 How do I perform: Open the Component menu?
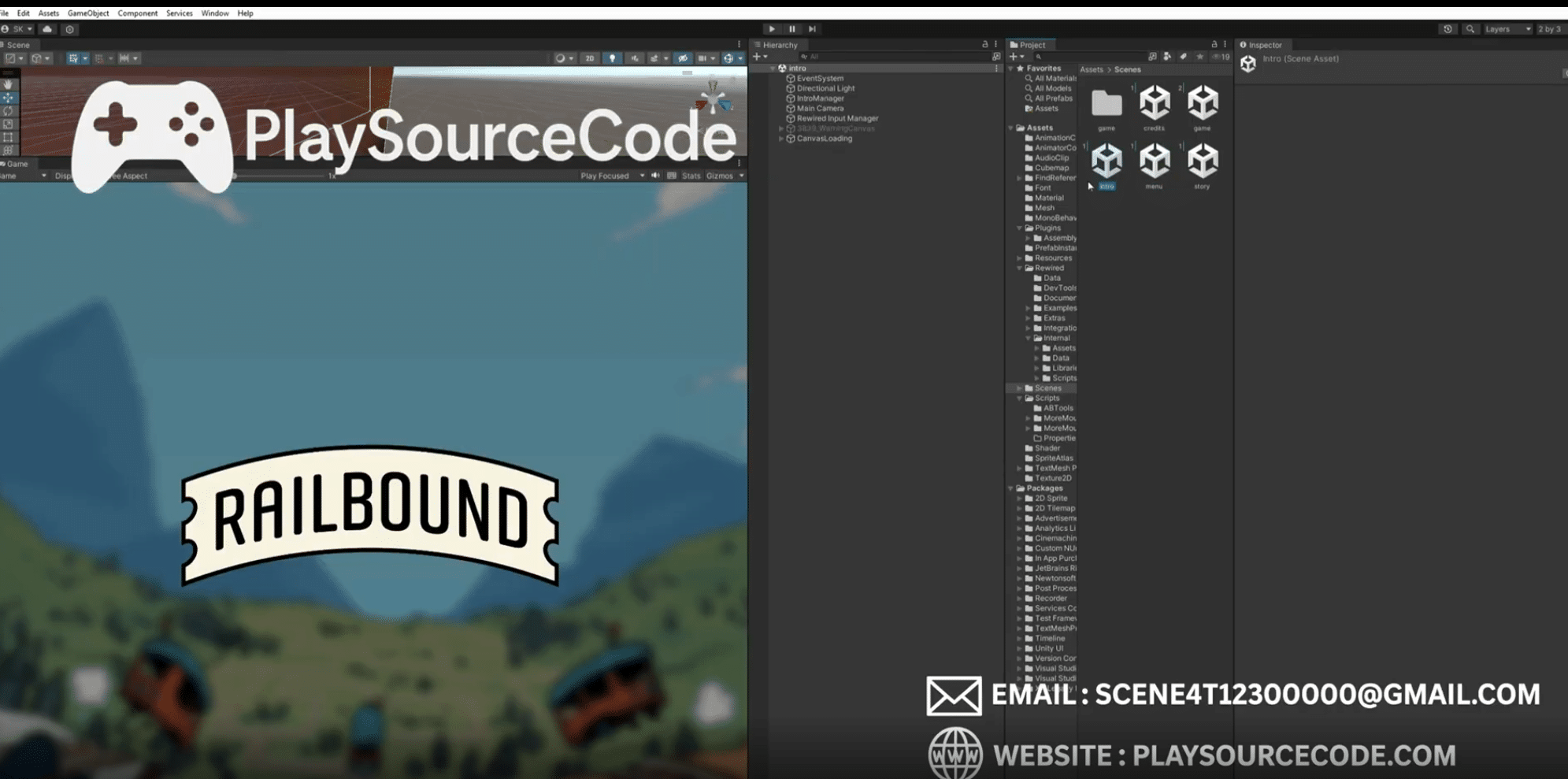[x=138, y=13]
